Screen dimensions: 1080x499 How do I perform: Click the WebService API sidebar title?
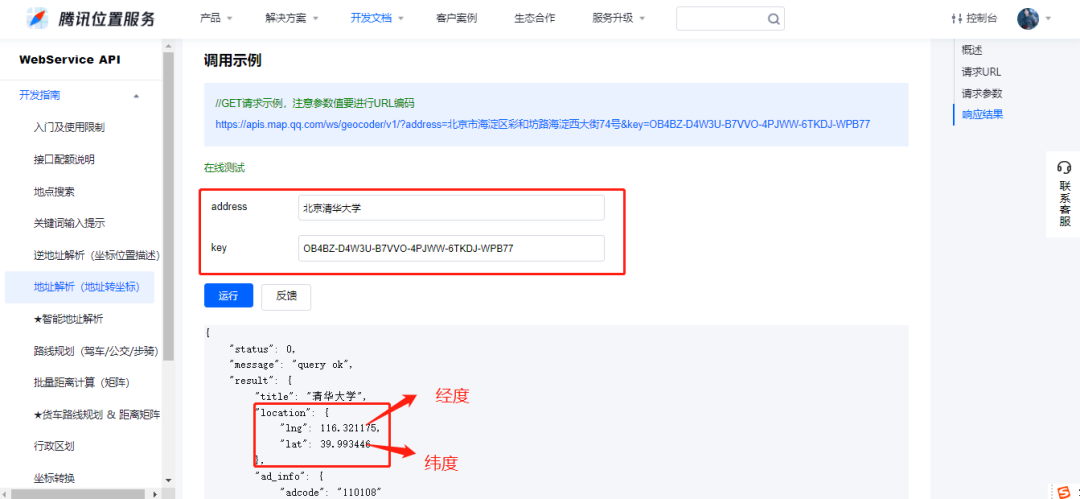coord(70,60)
